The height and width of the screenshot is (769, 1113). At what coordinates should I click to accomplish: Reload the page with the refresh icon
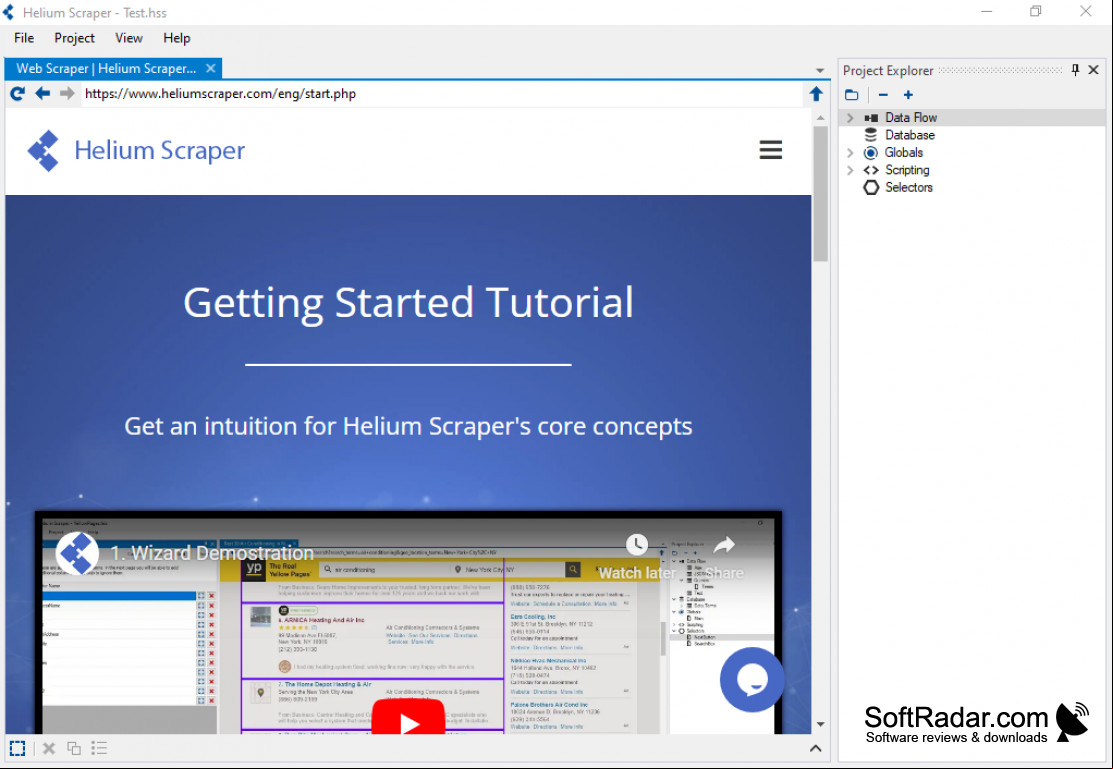18,93
